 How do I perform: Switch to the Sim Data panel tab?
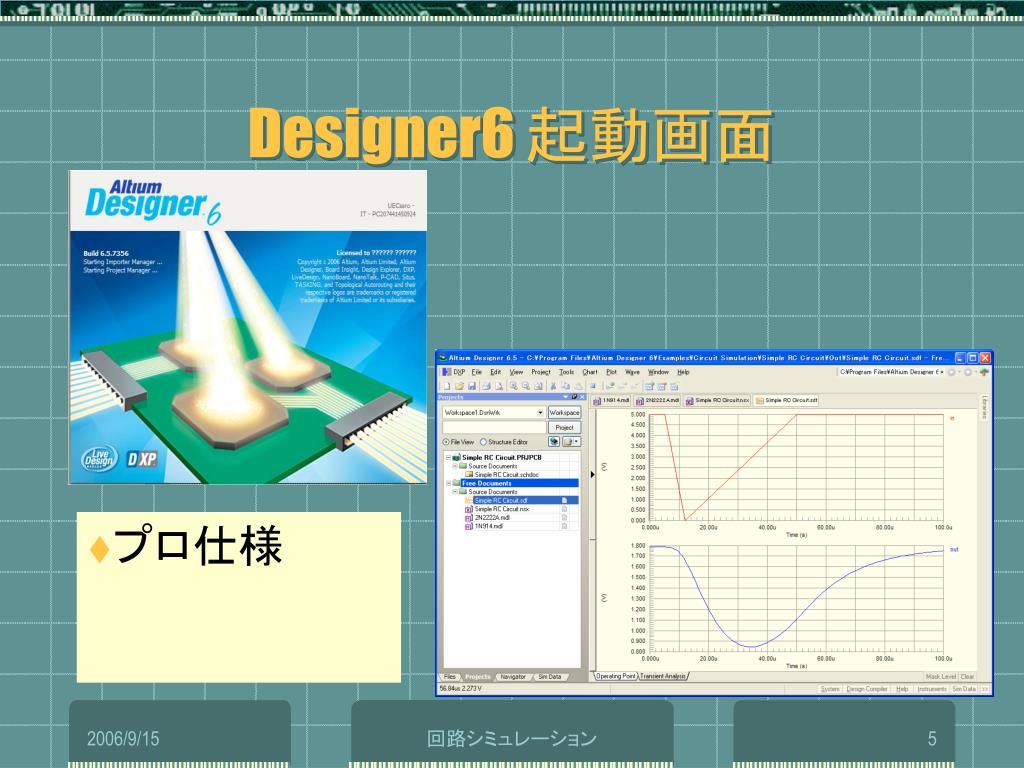[x=549, y=677]
